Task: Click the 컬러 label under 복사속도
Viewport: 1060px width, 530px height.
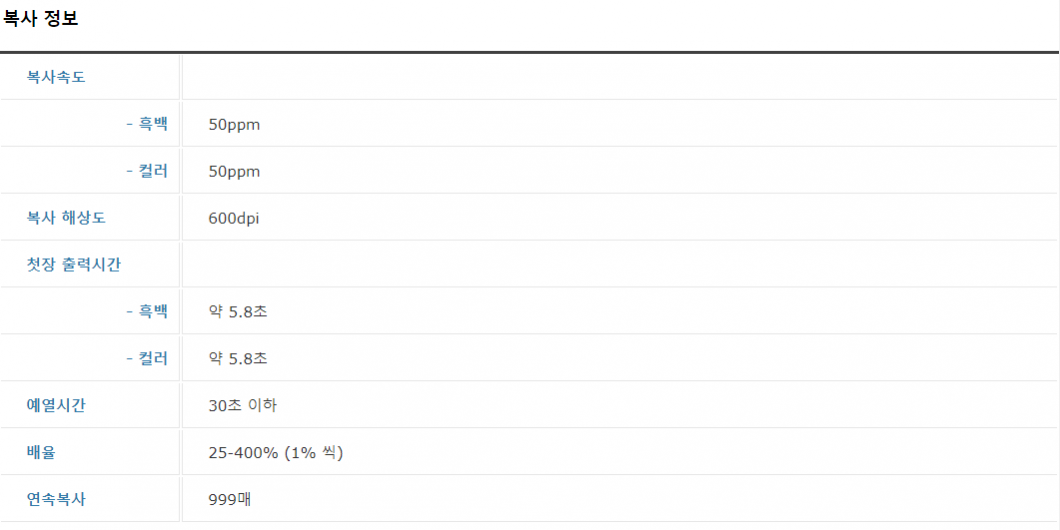Action: [147, 171]
